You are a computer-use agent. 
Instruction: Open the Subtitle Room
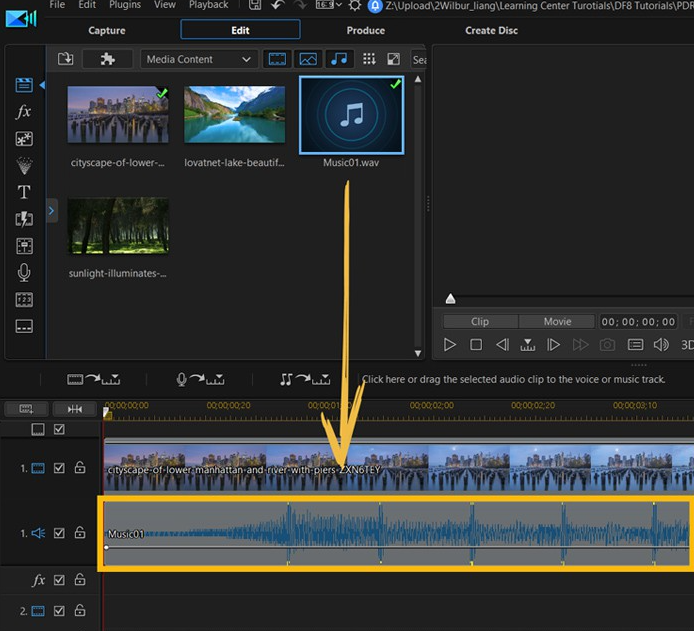click(x=24, y=327)
